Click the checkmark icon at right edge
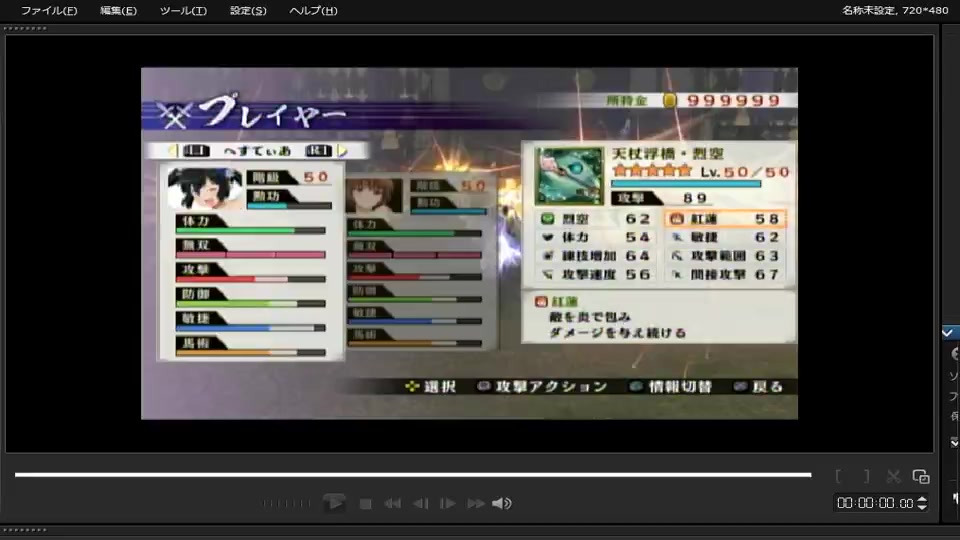960x540 pixels. point(948,332)
